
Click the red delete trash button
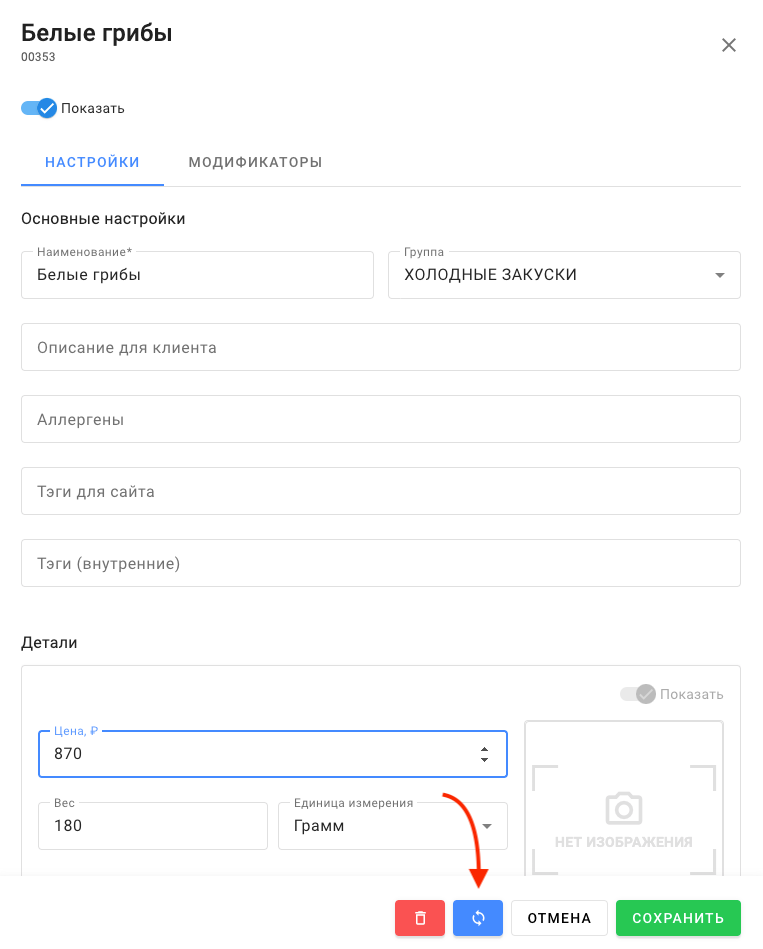tap(420, 918)
